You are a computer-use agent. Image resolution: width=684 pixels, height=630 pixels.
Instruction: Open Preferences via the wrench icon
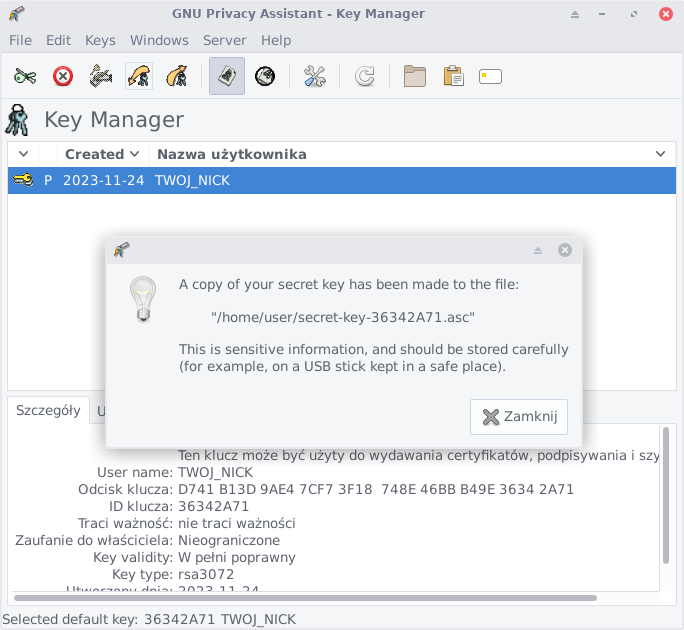315,76
